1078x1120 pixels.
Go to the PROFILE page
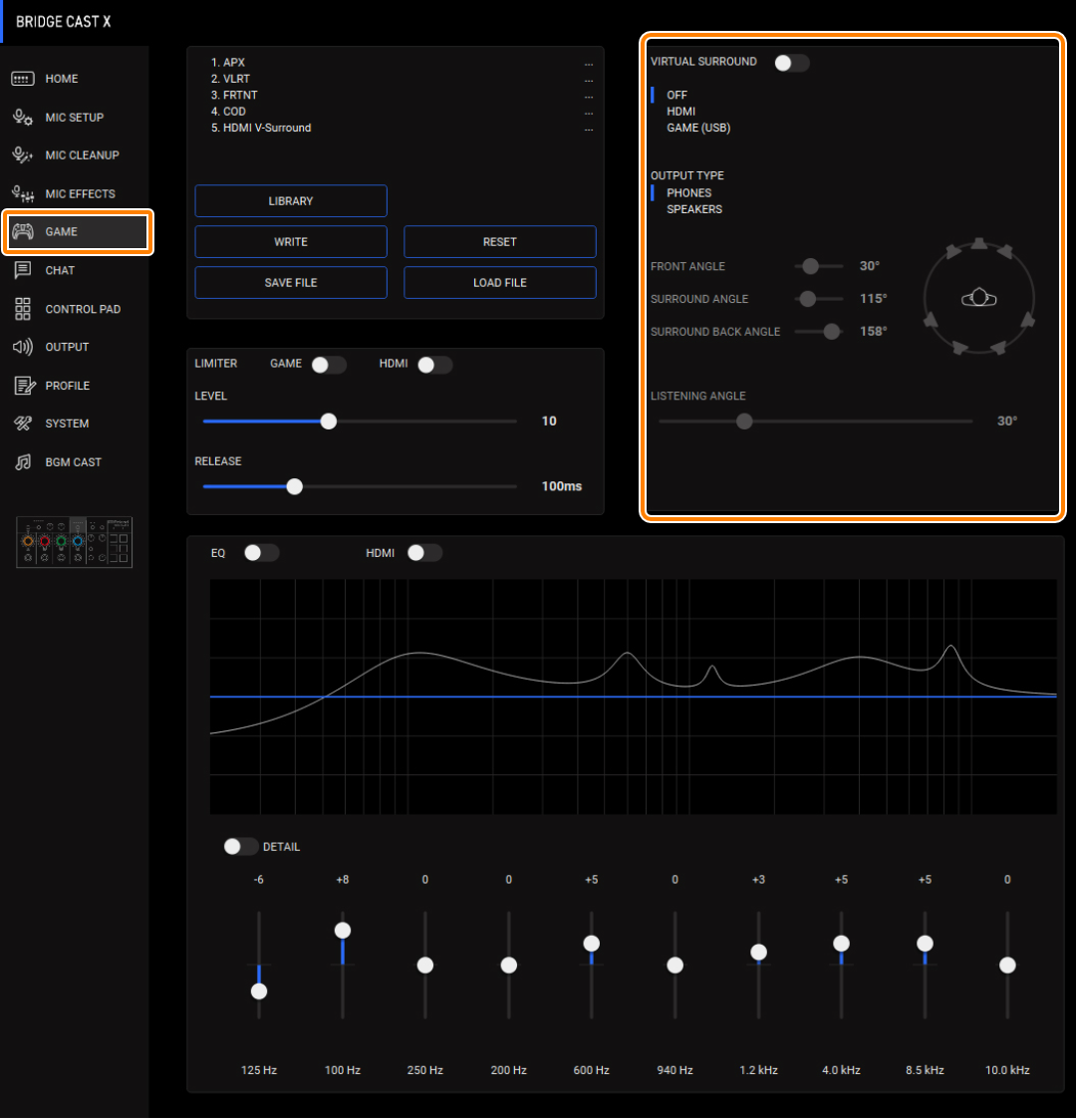75,386
